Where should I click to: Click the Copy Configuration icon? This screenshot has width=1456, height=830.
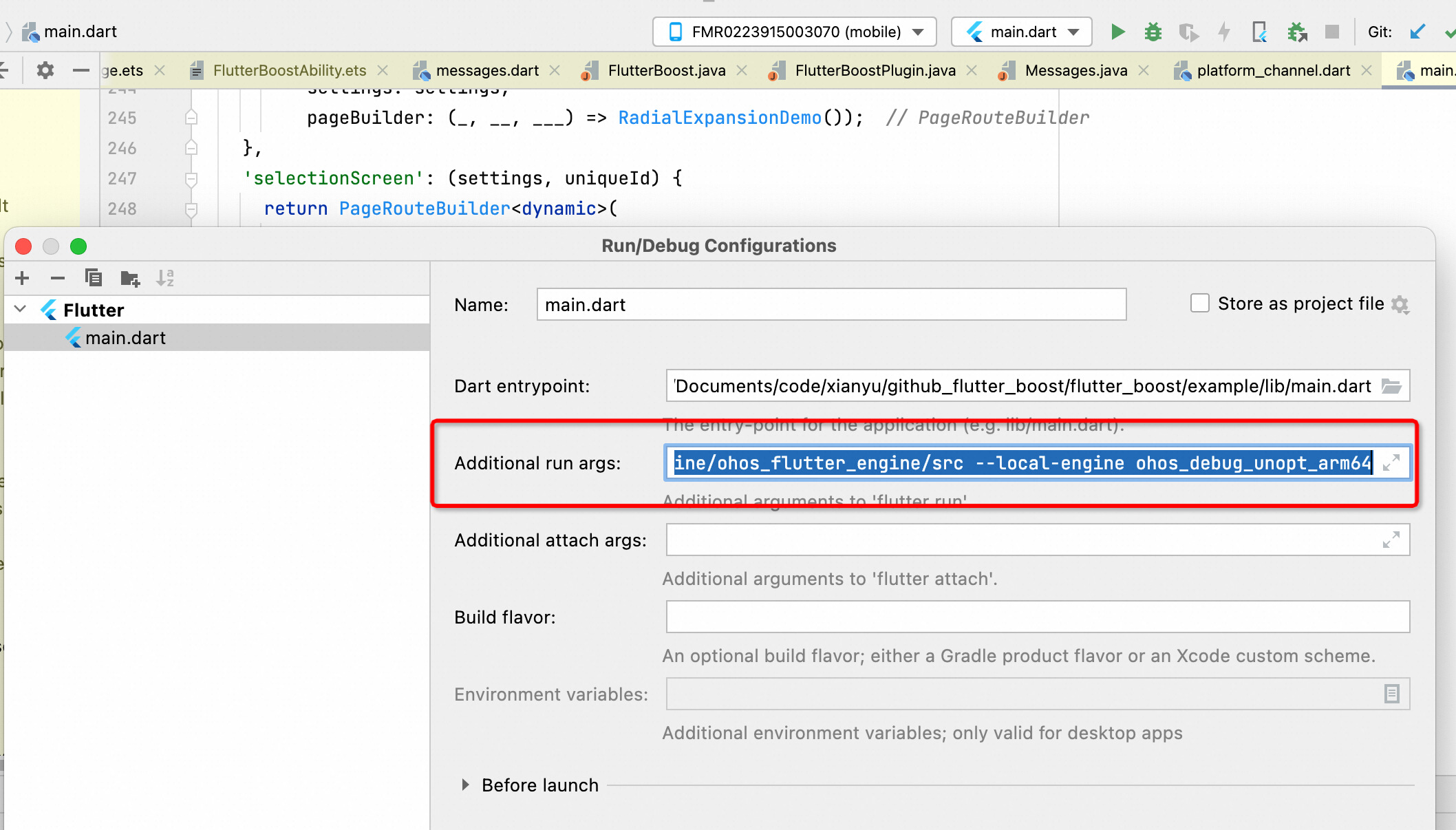94,278
